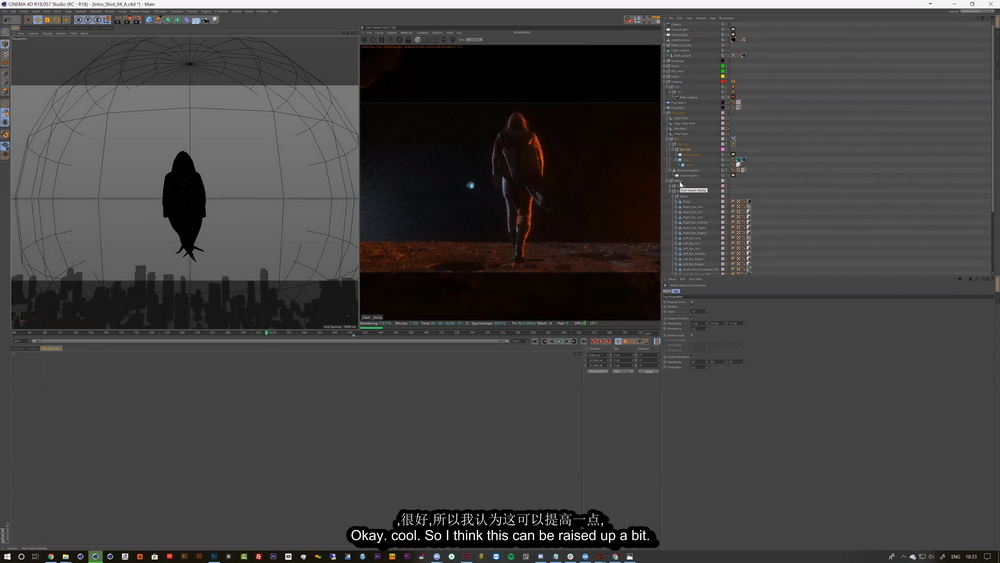This screenshot has width=1000, height=563.
Task: Select the Fog Layer 2 object in tree
Action: coord(678,103)
